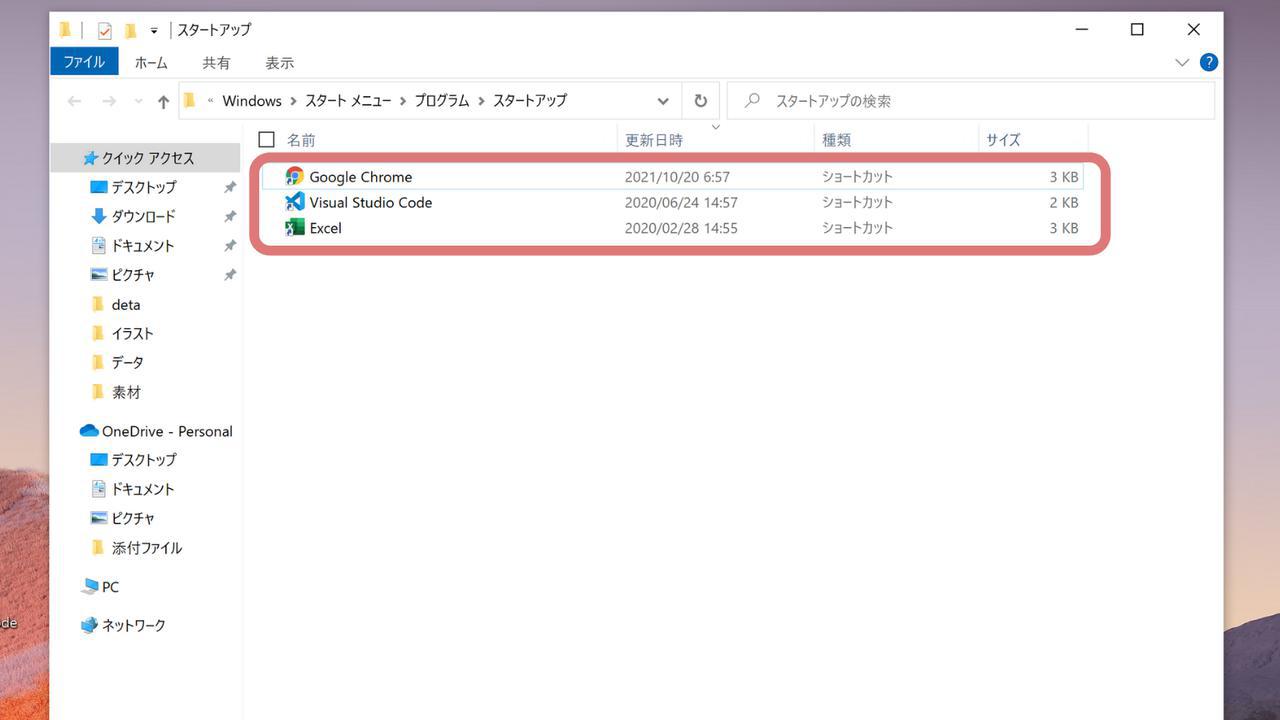The image size is (1280, 720).
Task: Expand the chevron after Windows in path
Action: point(293,101)
